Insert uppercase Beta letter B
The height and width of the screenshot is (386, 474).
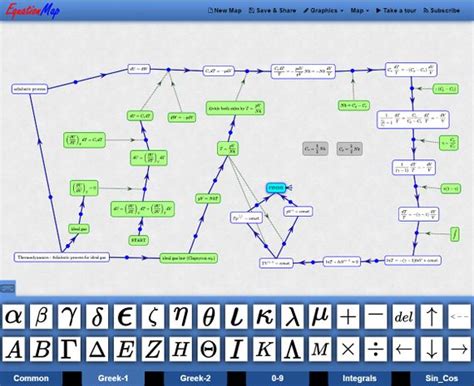click(41, 349)
